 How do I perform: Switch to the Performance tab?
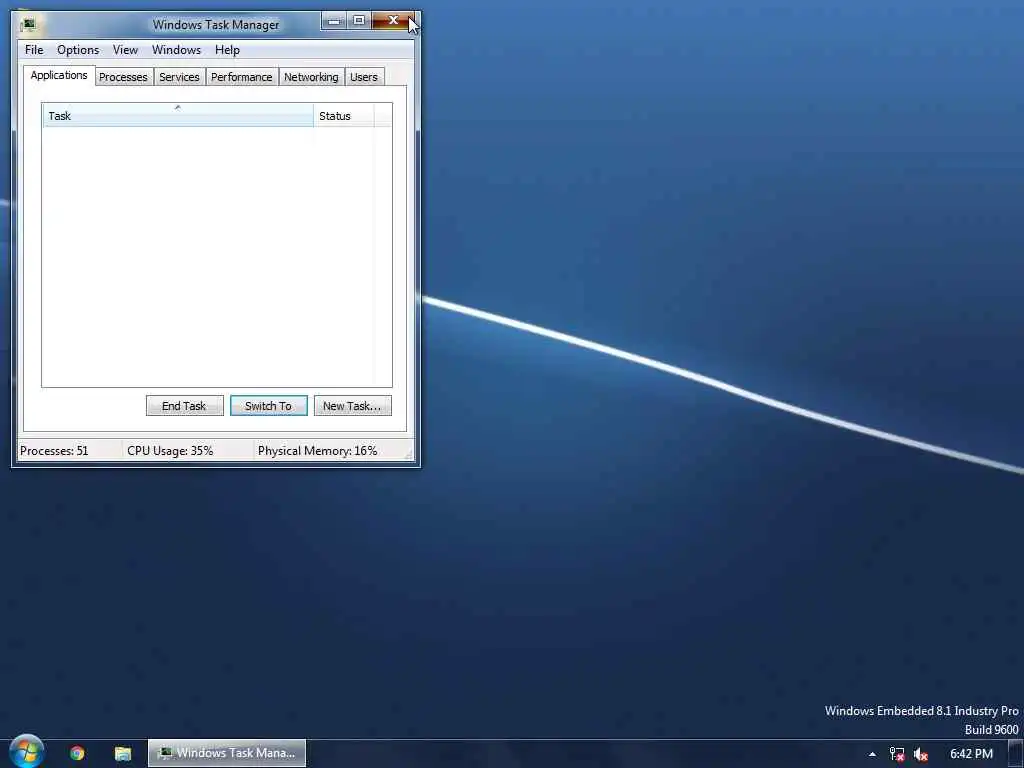pyautogui.click(x=242, y=77)
